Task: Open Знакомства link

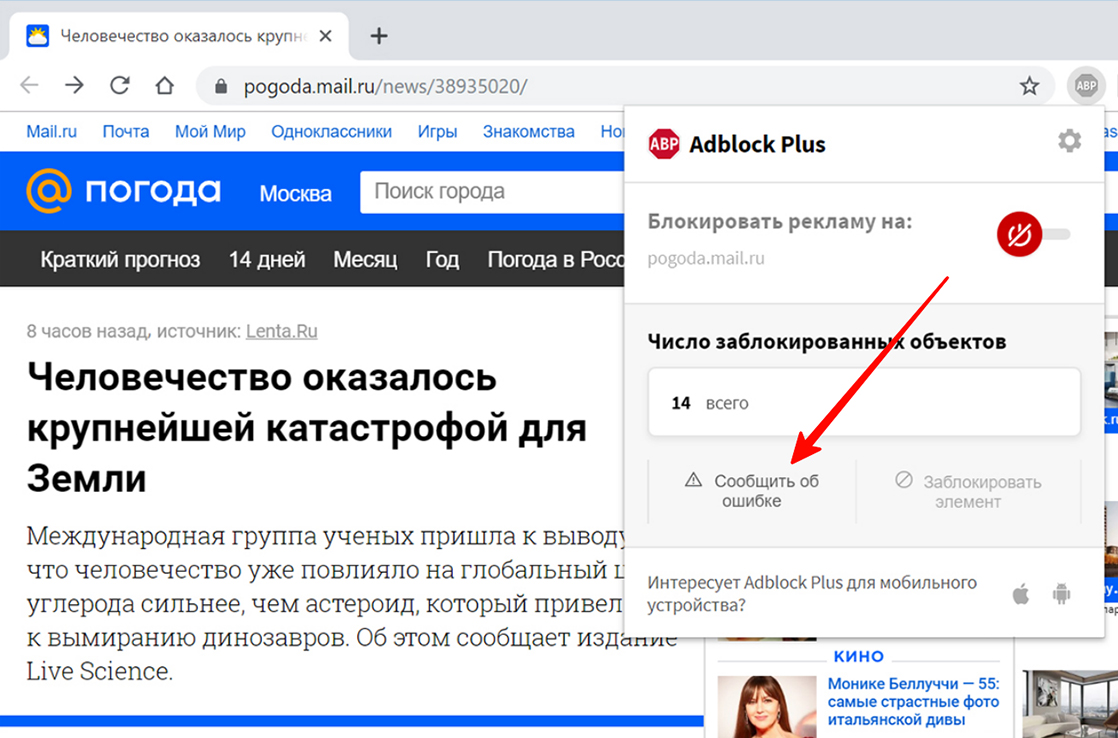Action: (528, 132)
